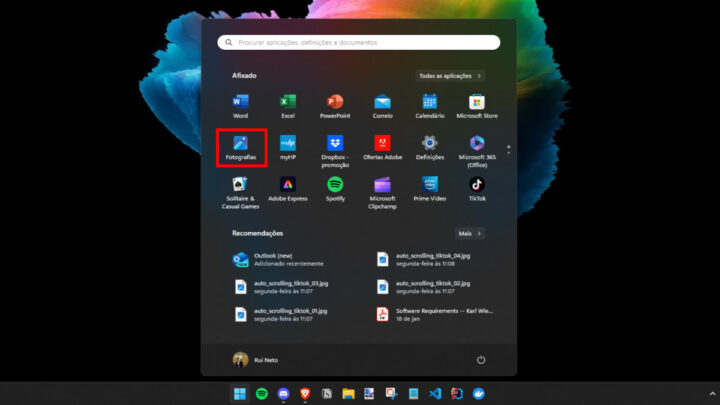Open Prime Video

(430, 189)
